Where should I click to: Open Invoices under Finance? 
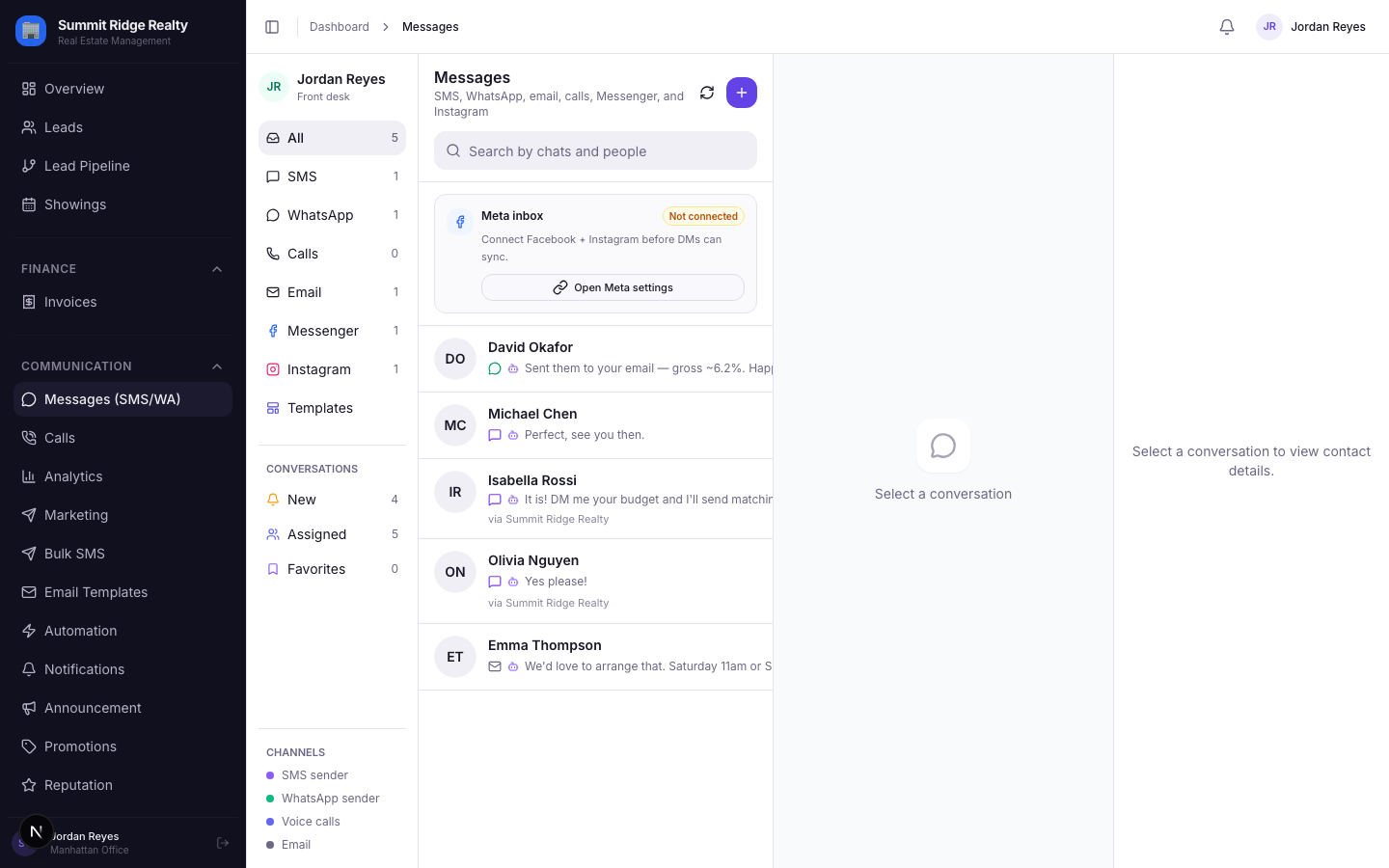(x=123, y=302)
